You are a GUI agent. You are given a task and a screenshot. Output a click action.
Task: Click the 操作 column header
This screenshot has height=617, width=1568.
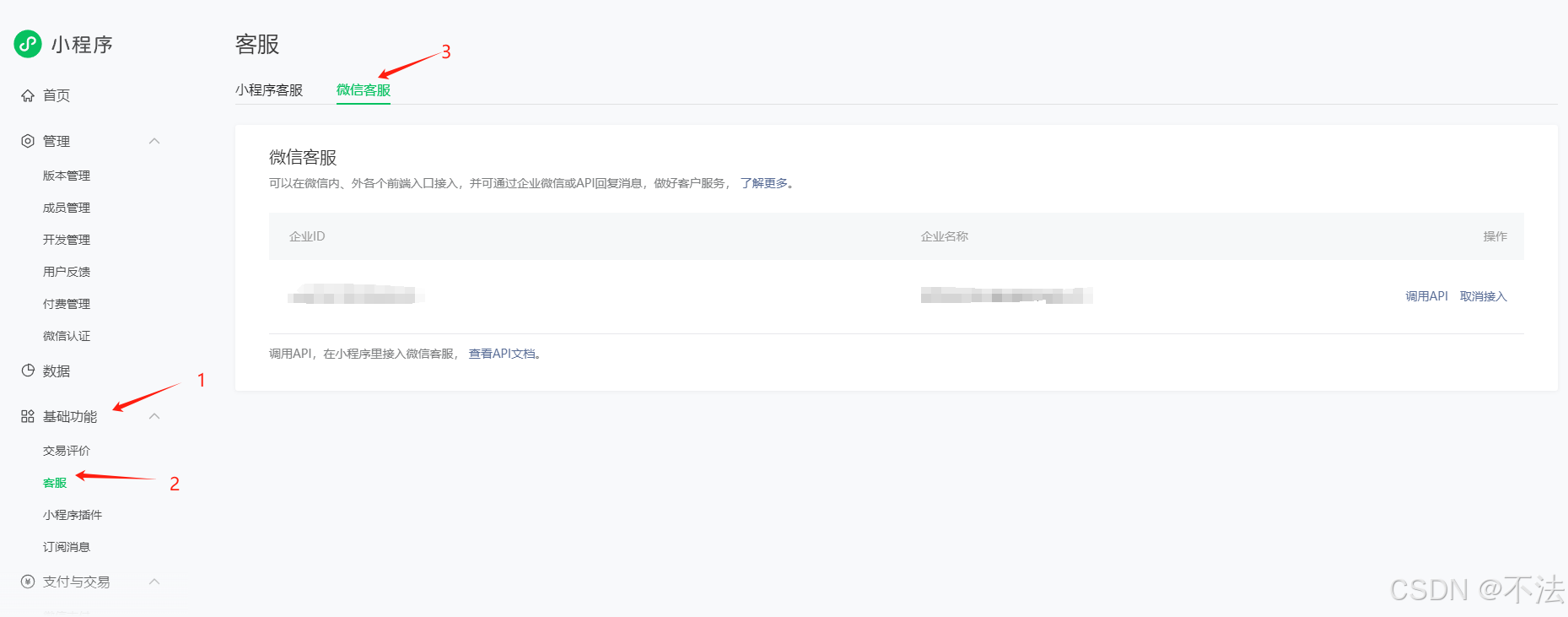pyautogui.click(x=1495, y=236)
